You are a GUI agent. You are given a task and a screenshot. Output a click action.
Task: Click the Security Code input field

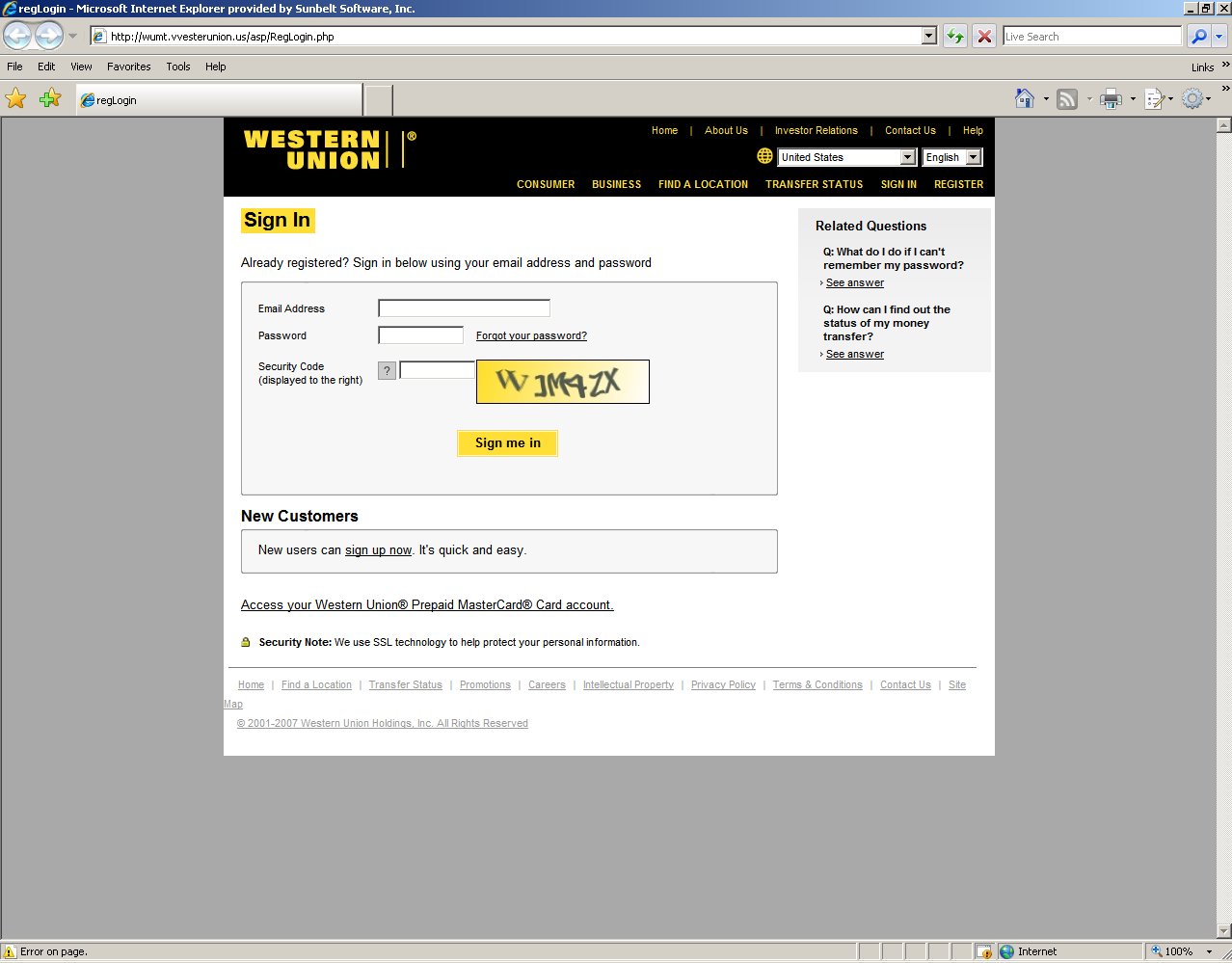437,370
